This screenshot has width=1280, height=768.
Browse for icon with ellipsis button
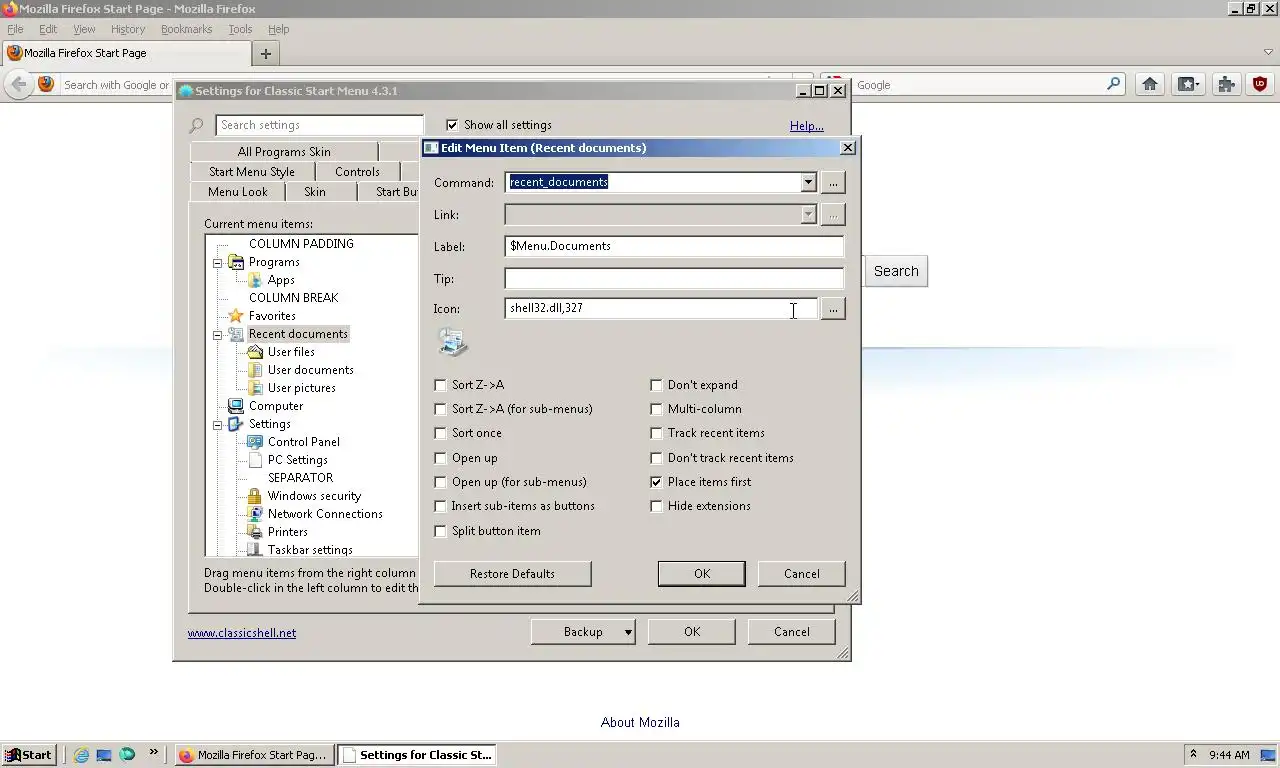point(833,309)
